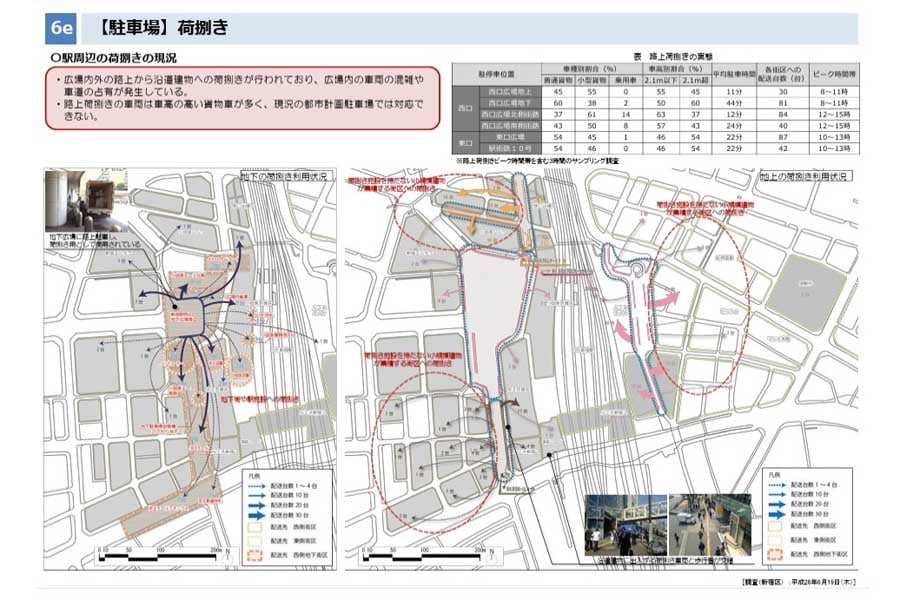Click the 駐停車位置 table header cell
This screenshot has height=600, width=900.
pos(496,74)
